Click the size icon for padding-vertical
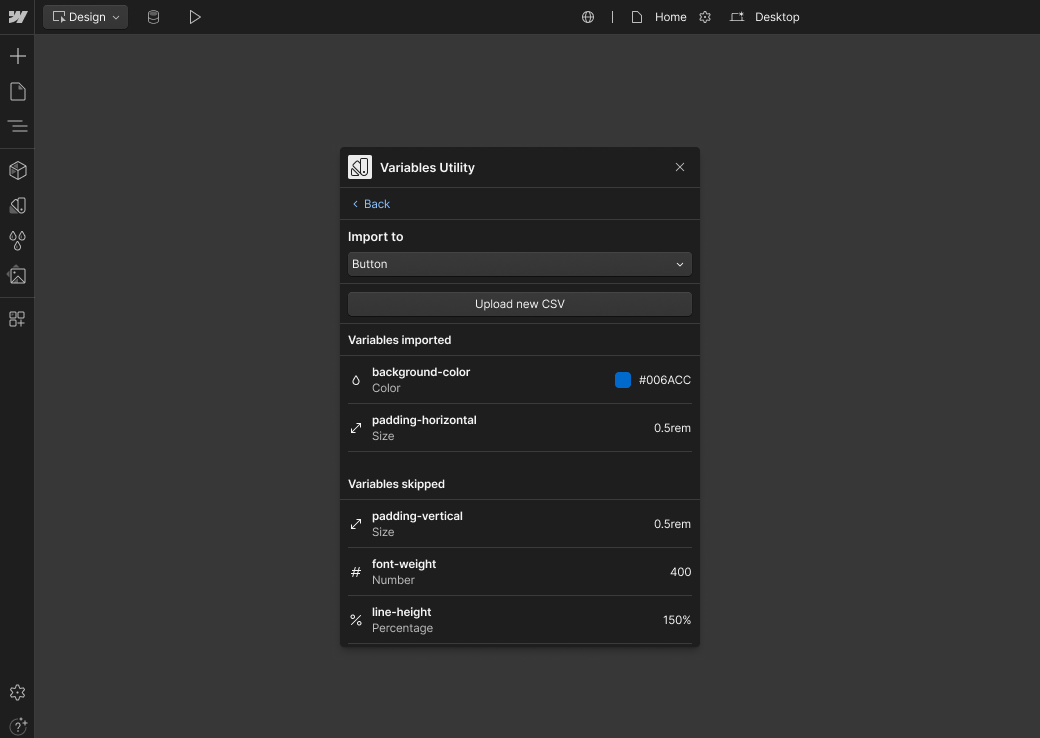 [x=356, y=524]
